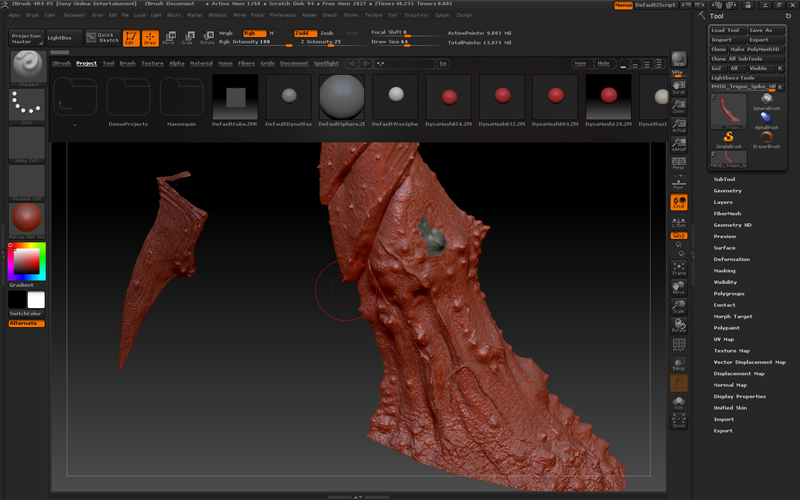Expand the Display Properties section
800x500 pixels.
pos(739,396)
